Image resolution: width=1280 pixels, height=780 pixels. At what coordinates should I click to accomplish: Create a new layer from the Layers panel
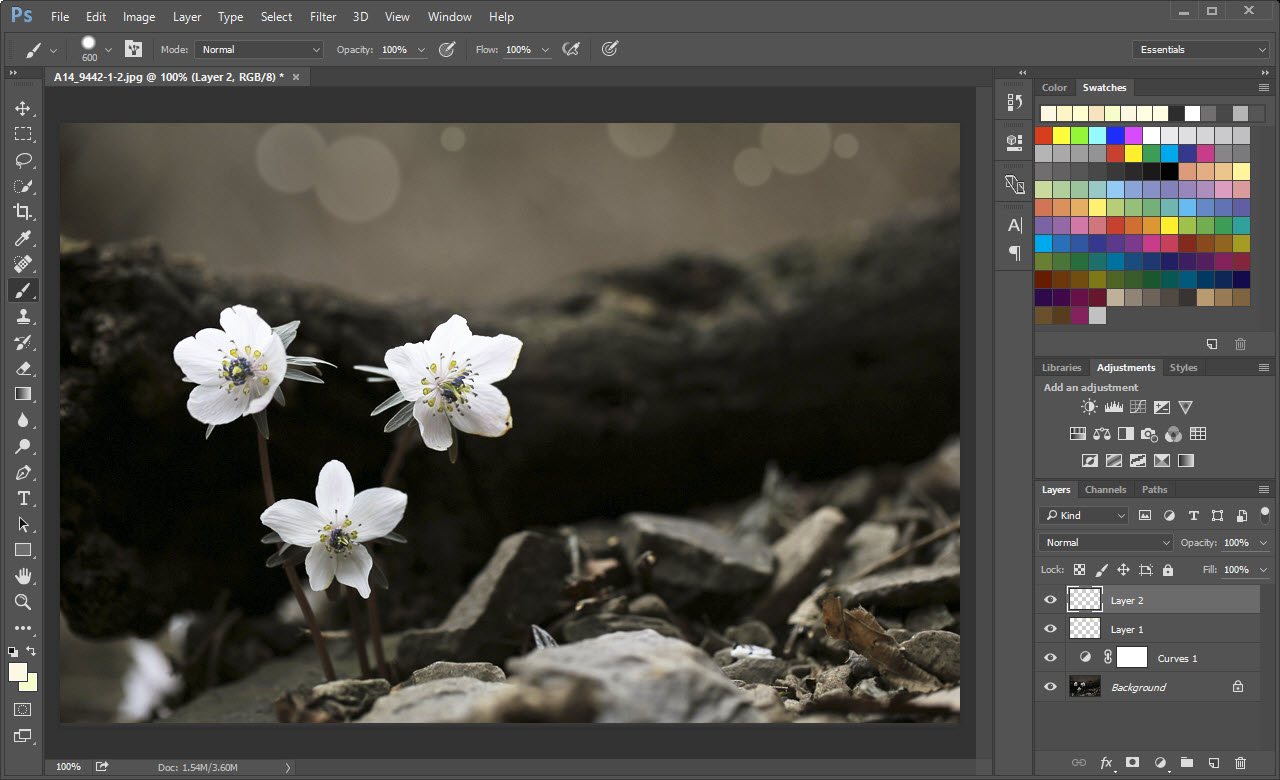coord(1213,763)
